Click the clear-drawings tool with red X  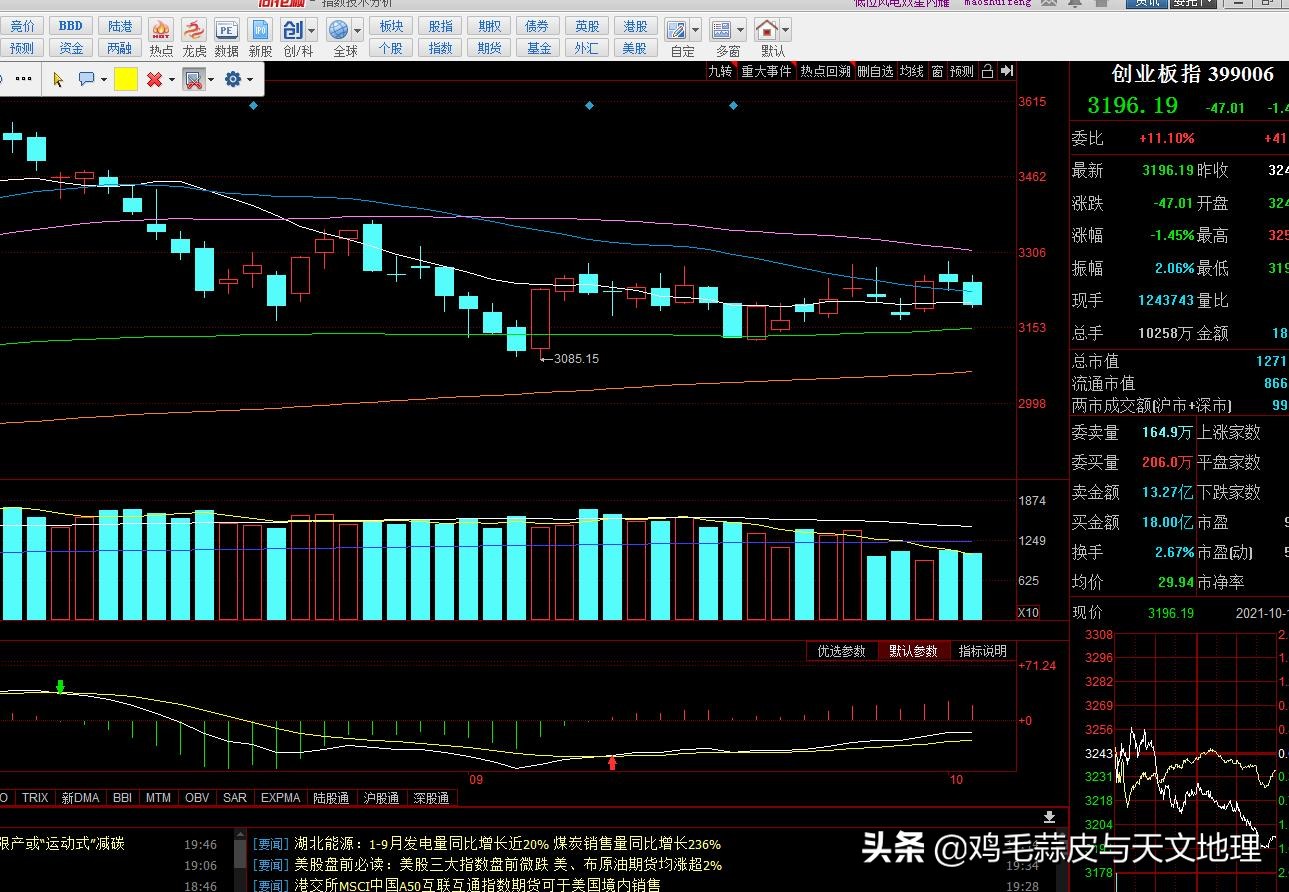click(194, 79)
